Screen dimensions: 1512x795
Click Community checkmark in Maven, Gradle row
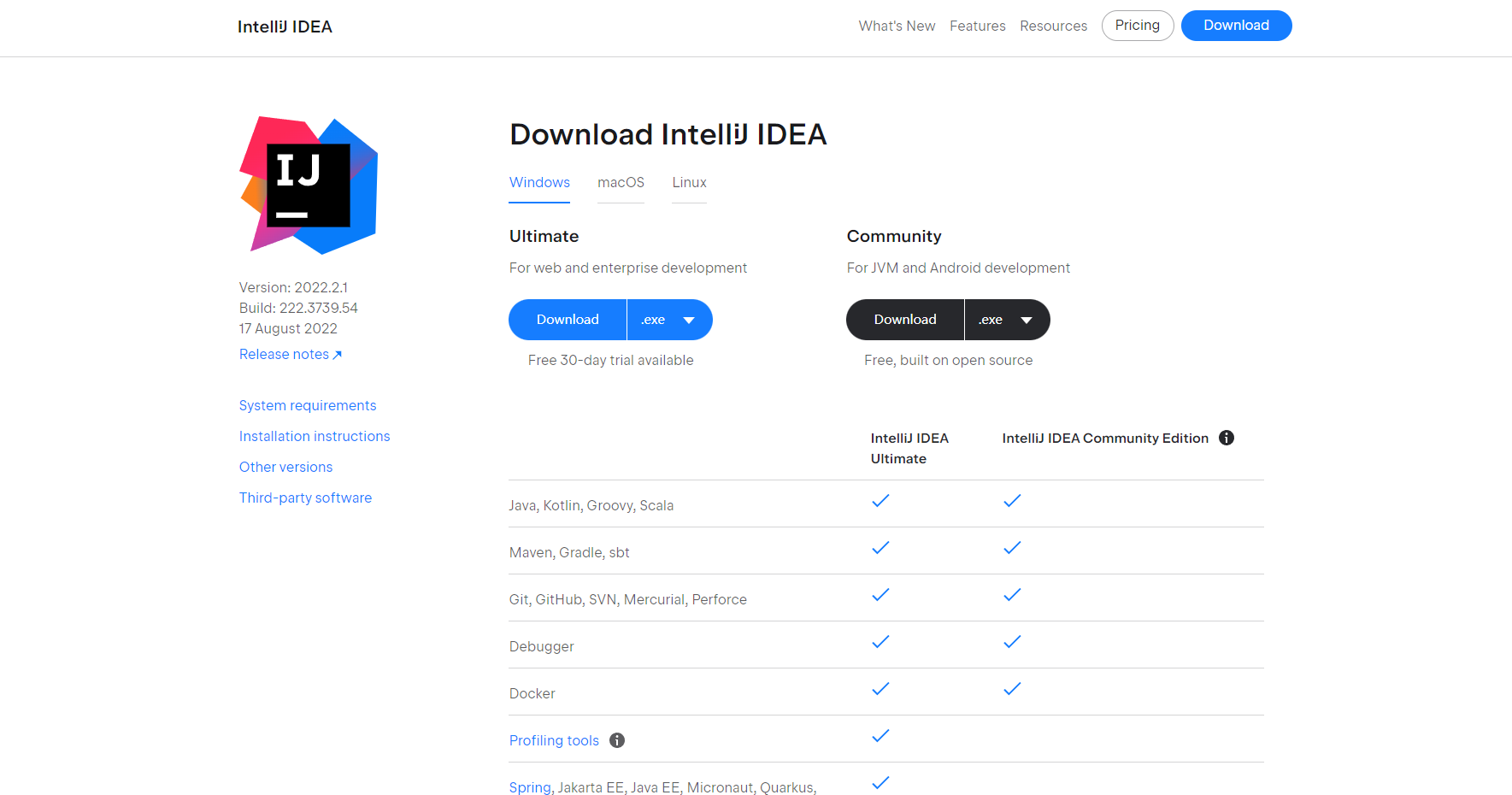click(x=1012, y=548)
